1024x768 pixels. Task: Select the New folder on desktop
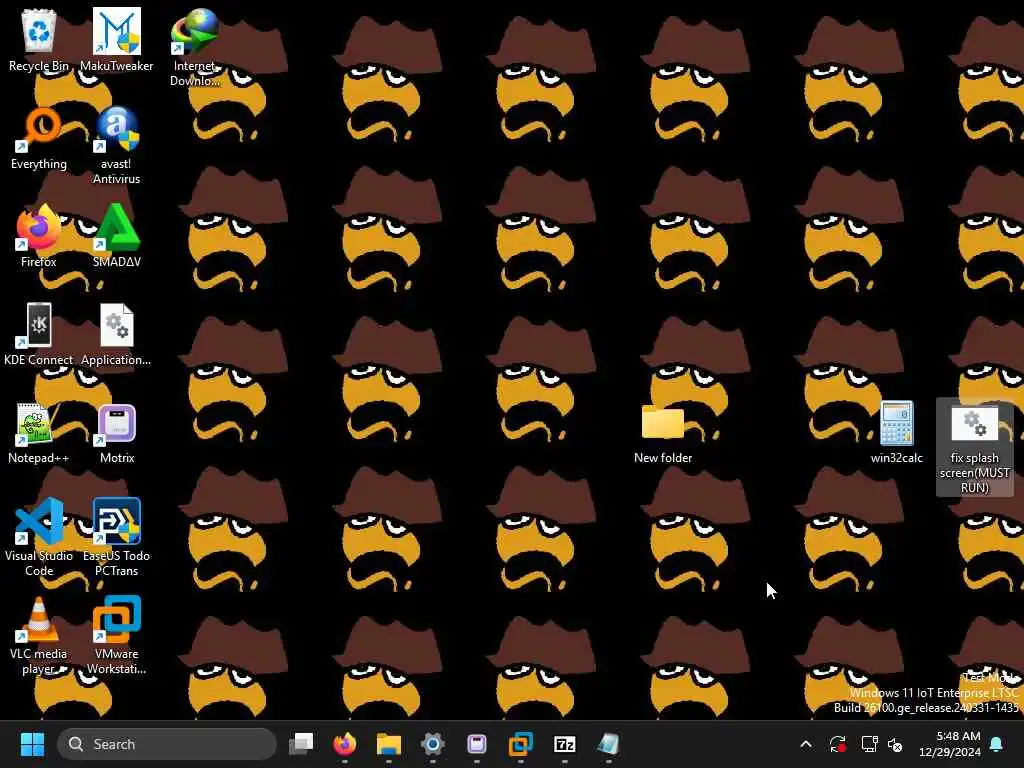point(663,432)
